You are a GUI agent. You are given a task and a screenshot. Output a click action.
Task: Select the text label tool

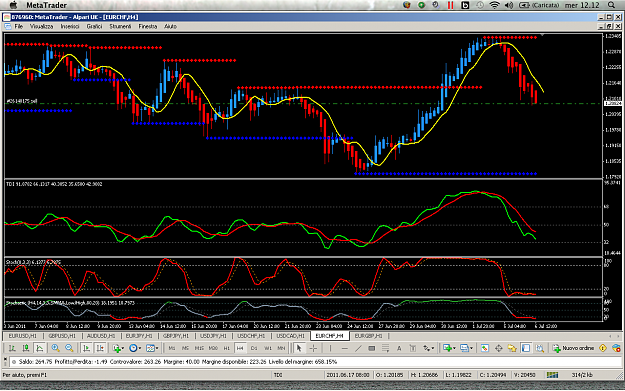pyautogui.click(x=413, y=348)
